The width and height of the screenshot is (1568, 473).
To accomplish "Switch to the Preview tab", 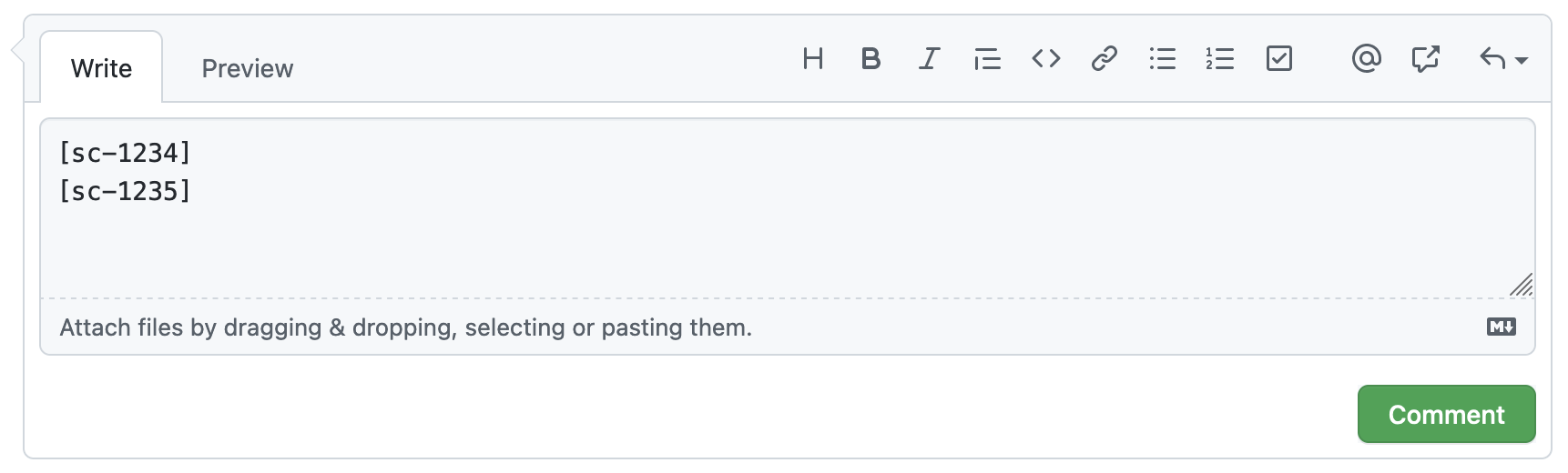I will pyautogui.click(x=248, y=68).
